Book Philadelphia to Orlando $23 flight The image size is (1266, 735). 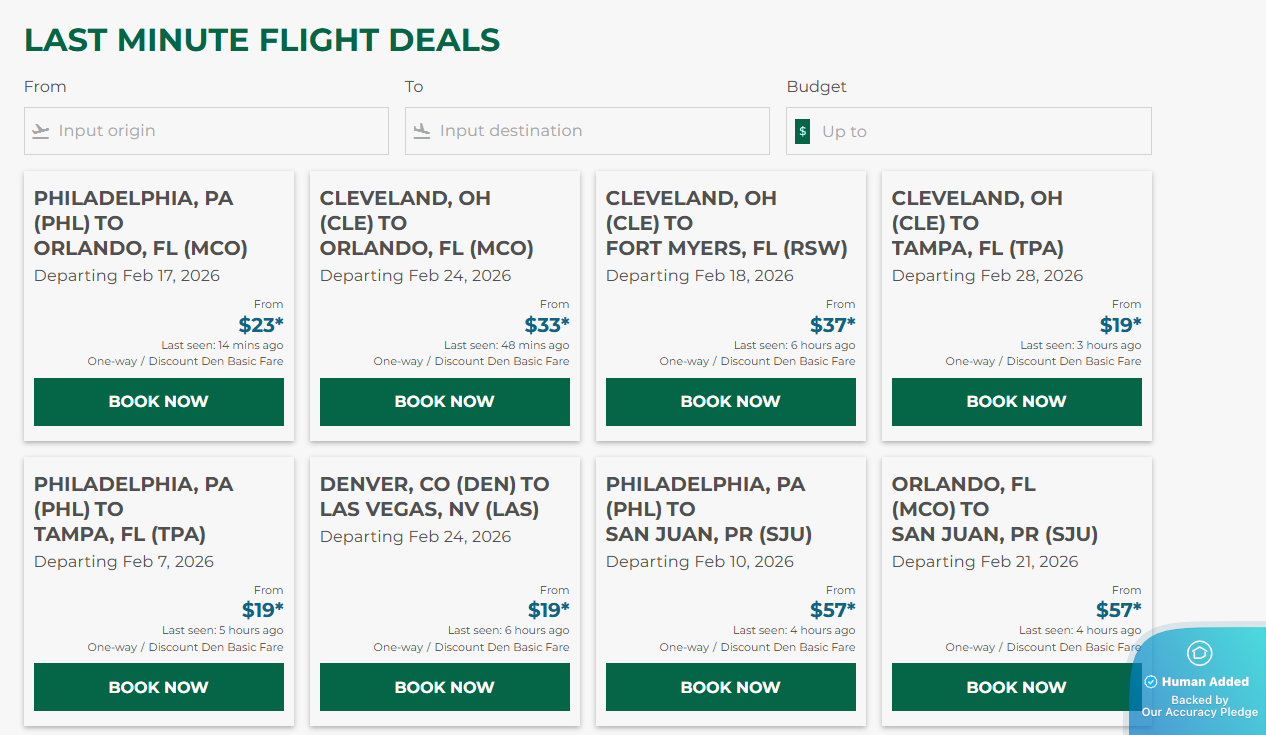(159, 402)
